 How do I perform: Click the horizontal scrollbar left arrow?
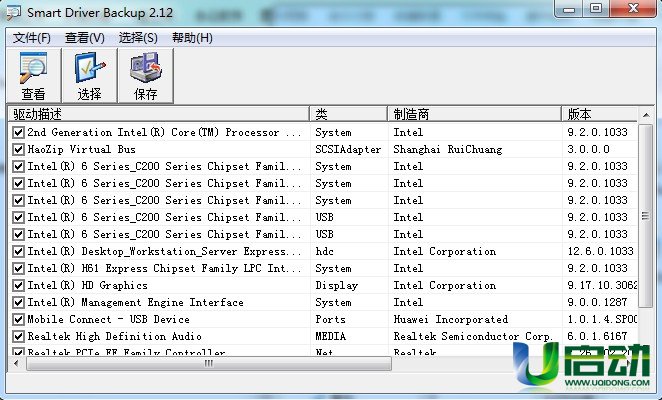tap(16, 363)
